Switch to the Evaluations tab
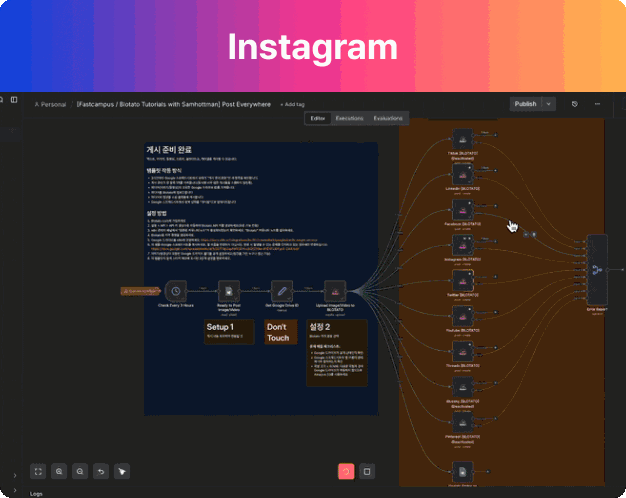The image size is (626, 498). 388,118
